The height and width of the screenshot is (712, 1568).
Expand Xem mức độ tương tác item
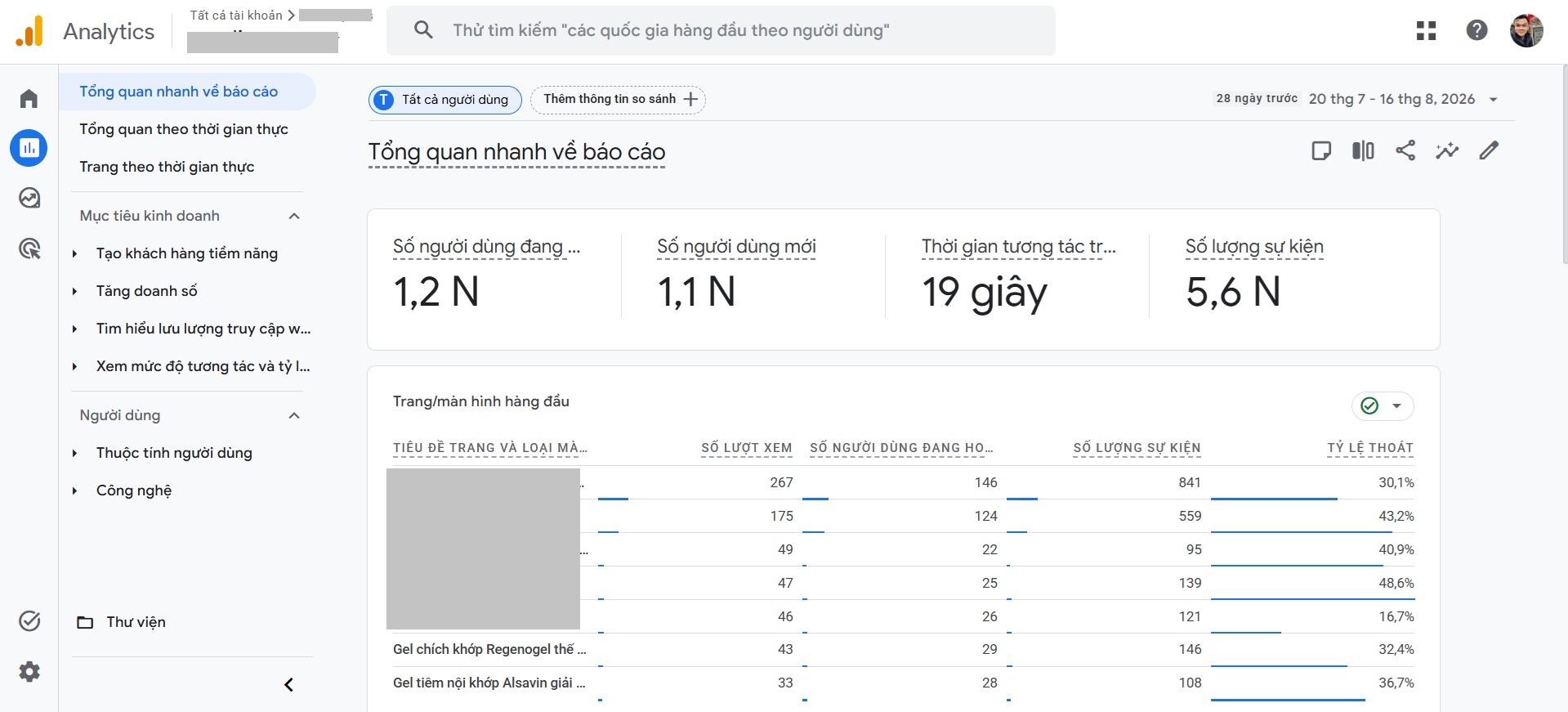(74, 366)
